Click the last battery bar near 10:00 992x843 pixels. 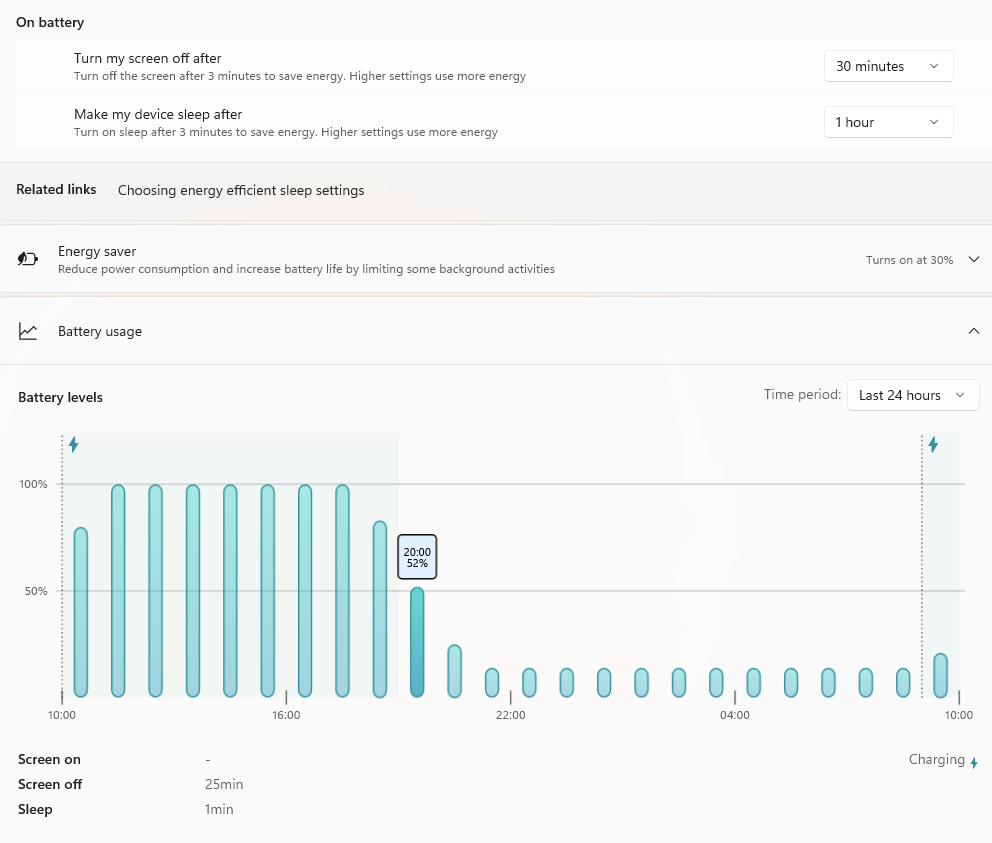pos(940,676)
